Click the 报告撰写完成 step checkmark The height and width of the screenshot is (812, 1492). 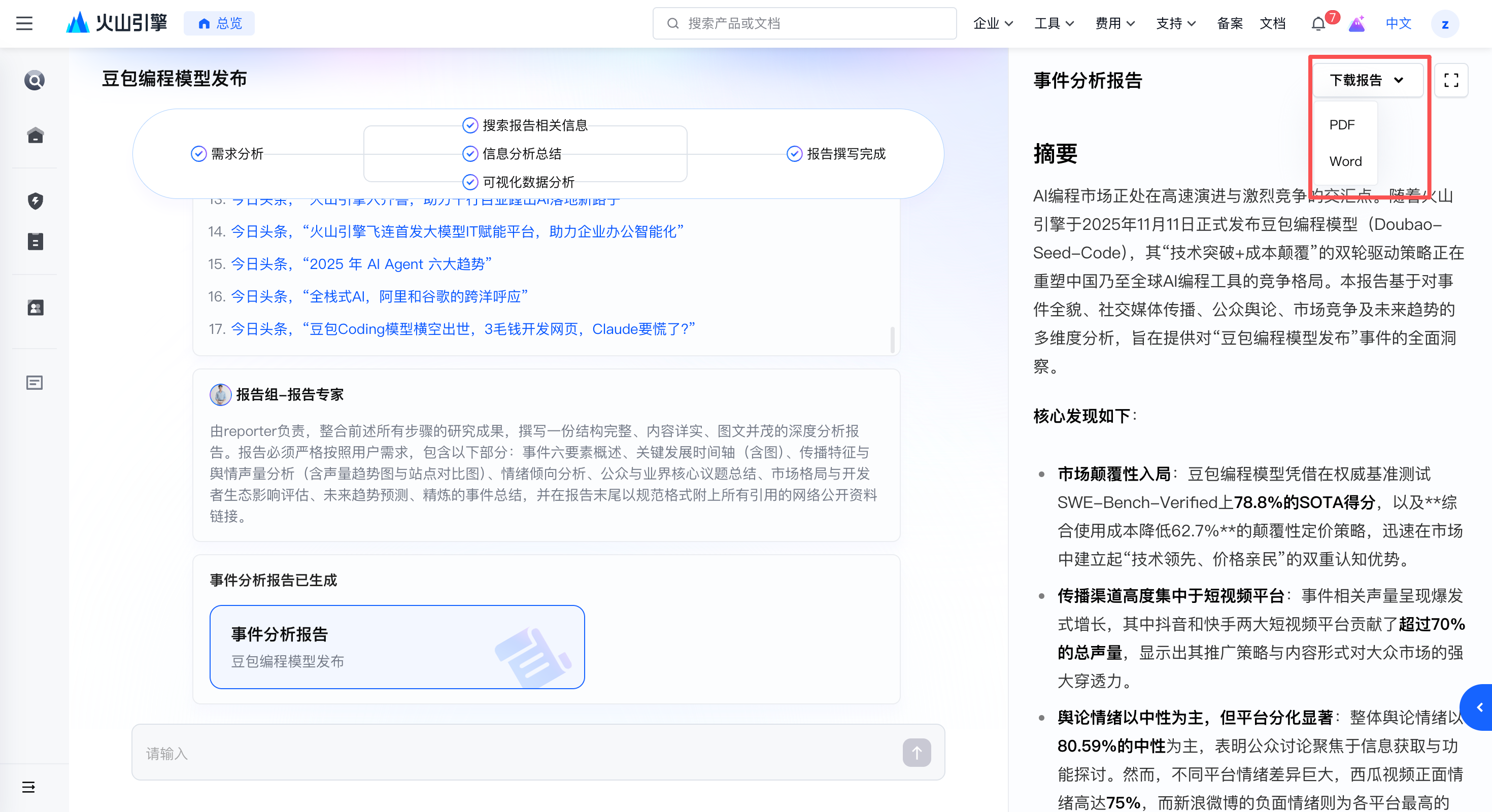[x=794, y=153]
